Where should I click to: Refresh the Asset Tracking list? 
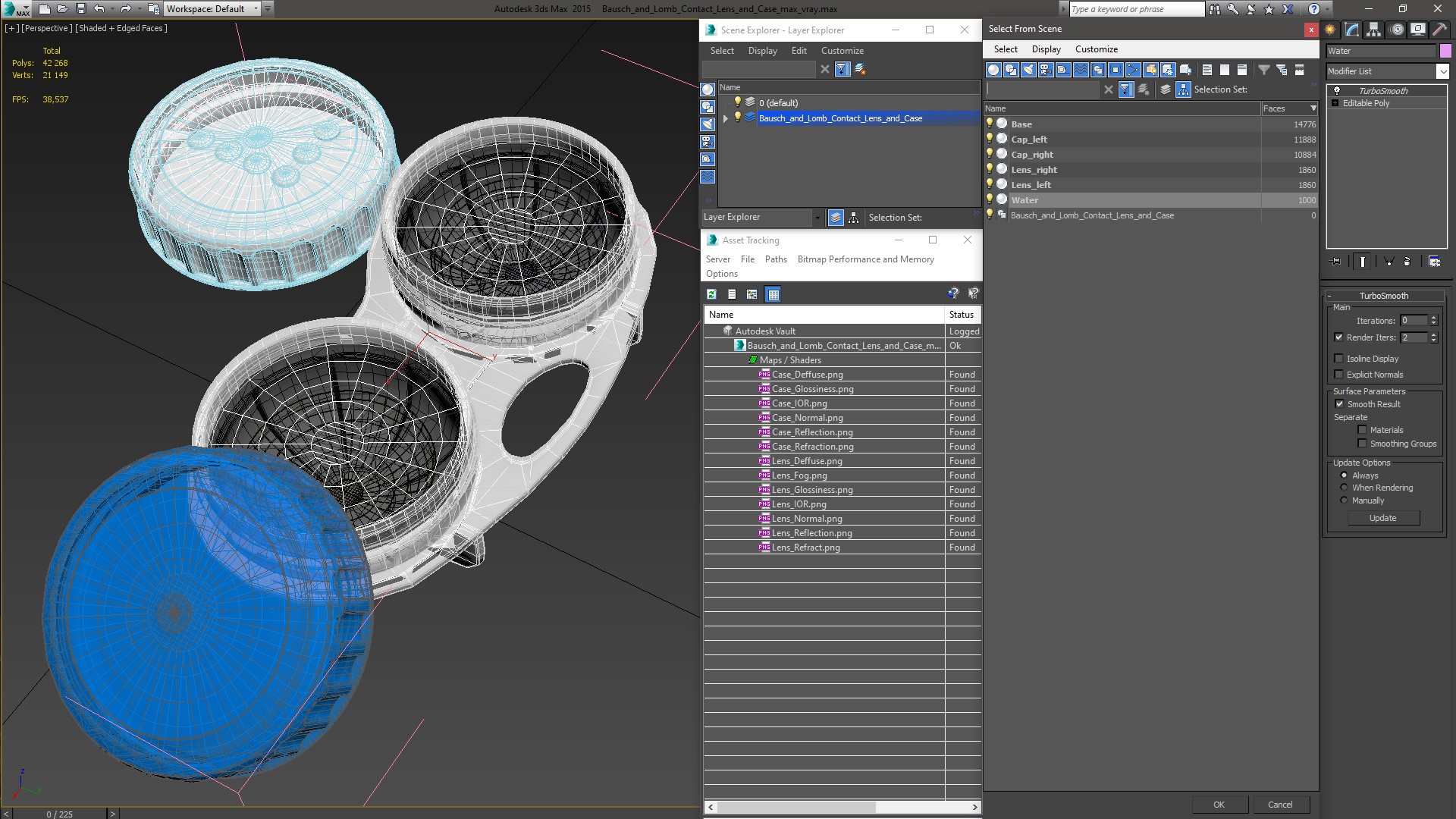coord(711,294)
